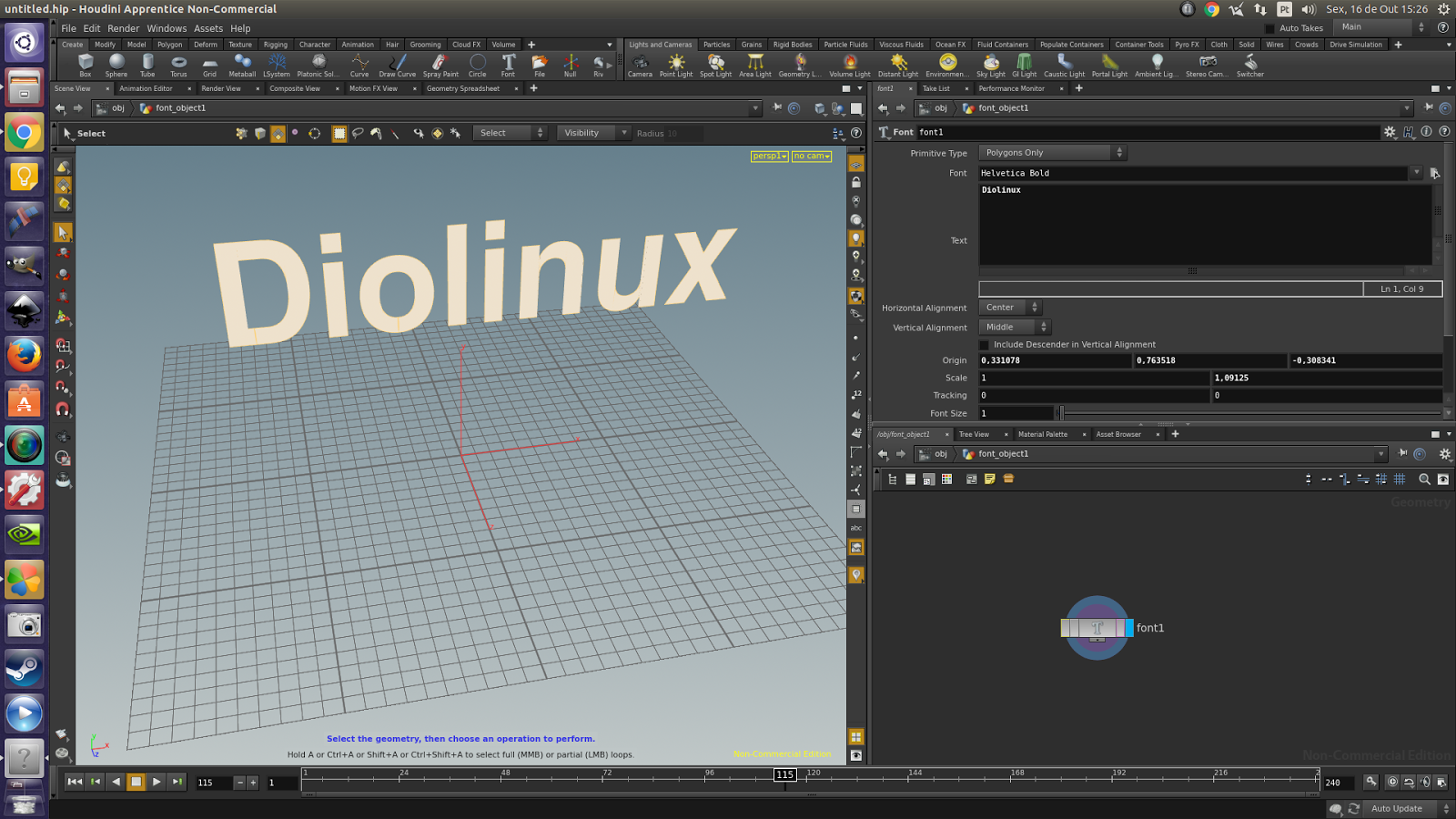Viewport: 1456px width, 819px height.
Task: Open the viewport Select mode dropdown
Action: pos(511,133)
